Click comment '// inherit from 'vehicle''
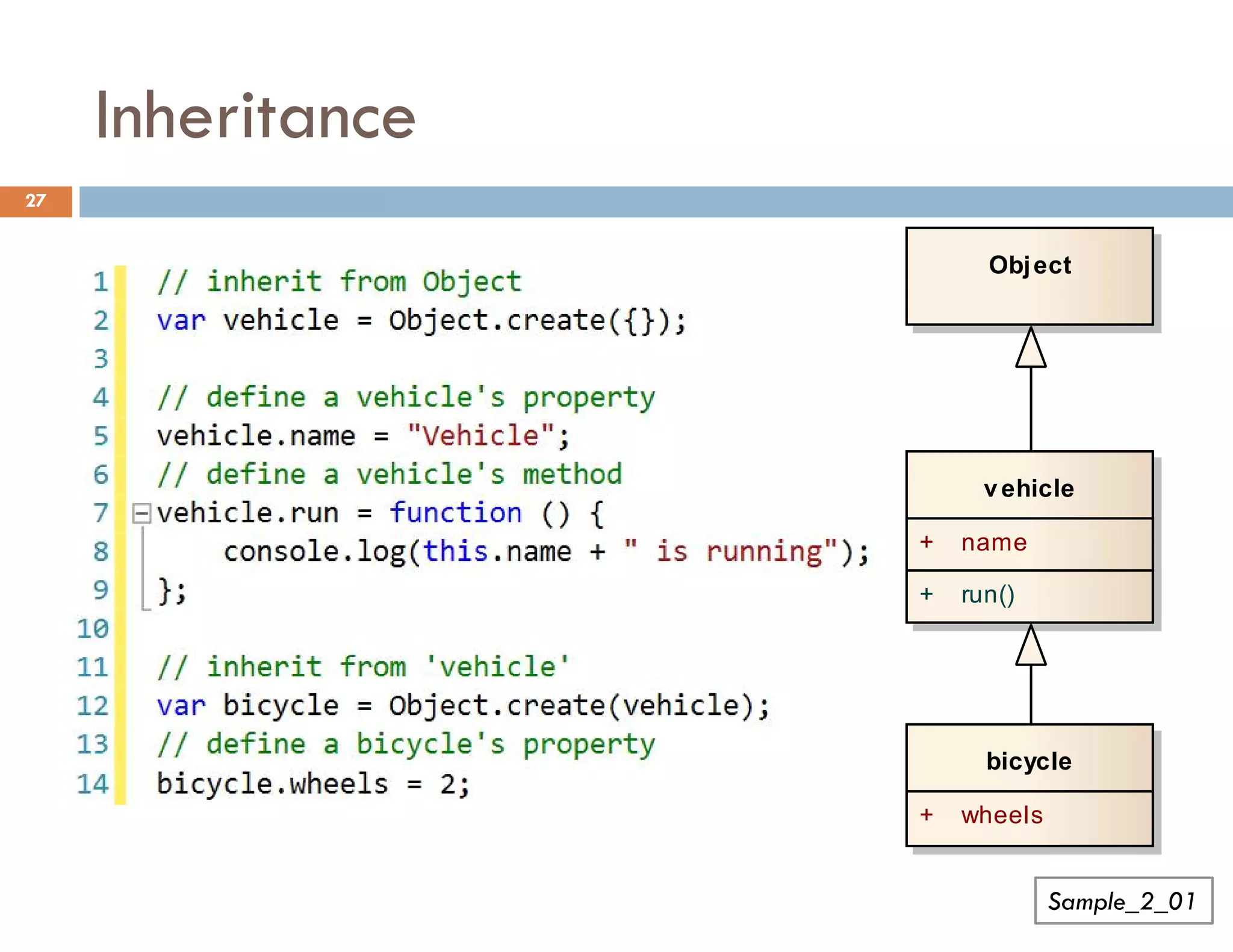 (363, 667)
